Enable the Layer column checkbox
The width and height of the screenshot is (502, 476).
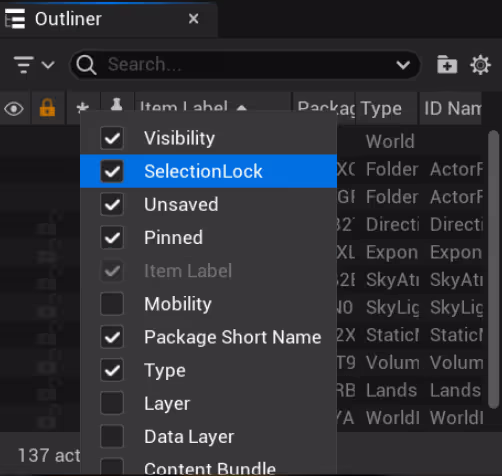[x=112, y=404]
